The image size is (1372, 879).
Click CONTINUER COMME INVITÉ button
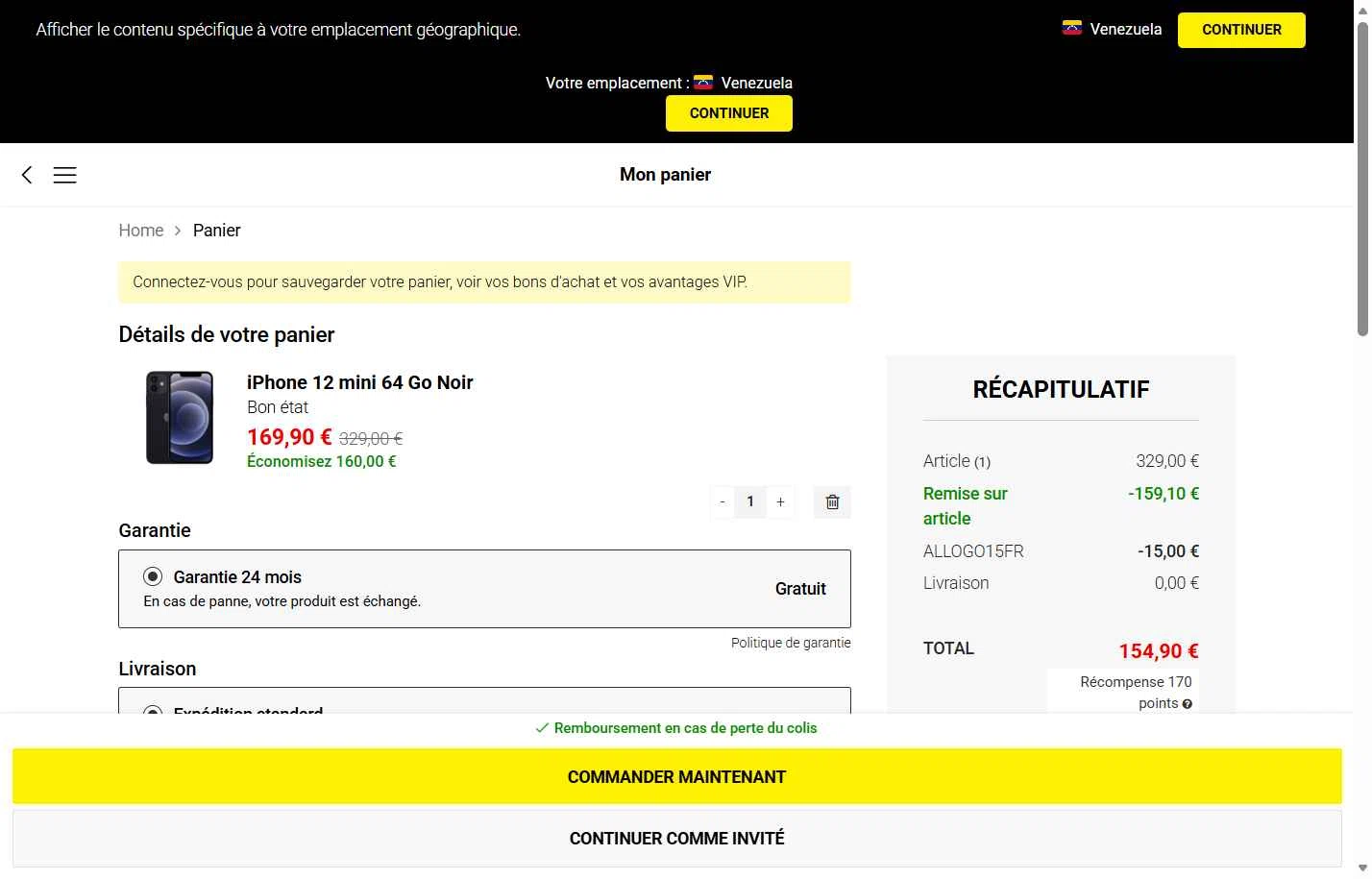(x=676, y=838)
